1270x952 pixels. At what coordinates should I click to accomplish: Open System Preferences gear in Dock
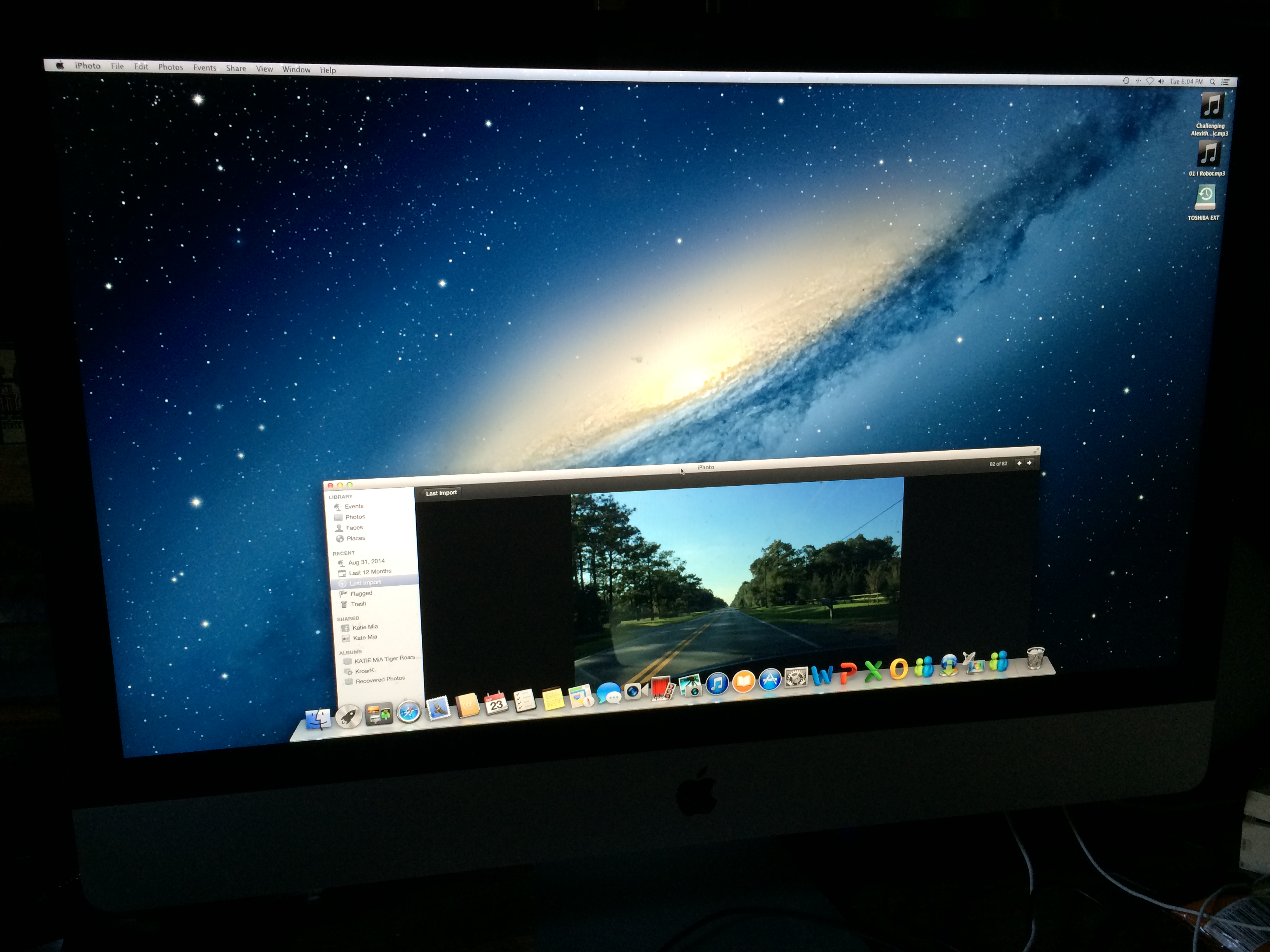point(796,678)
